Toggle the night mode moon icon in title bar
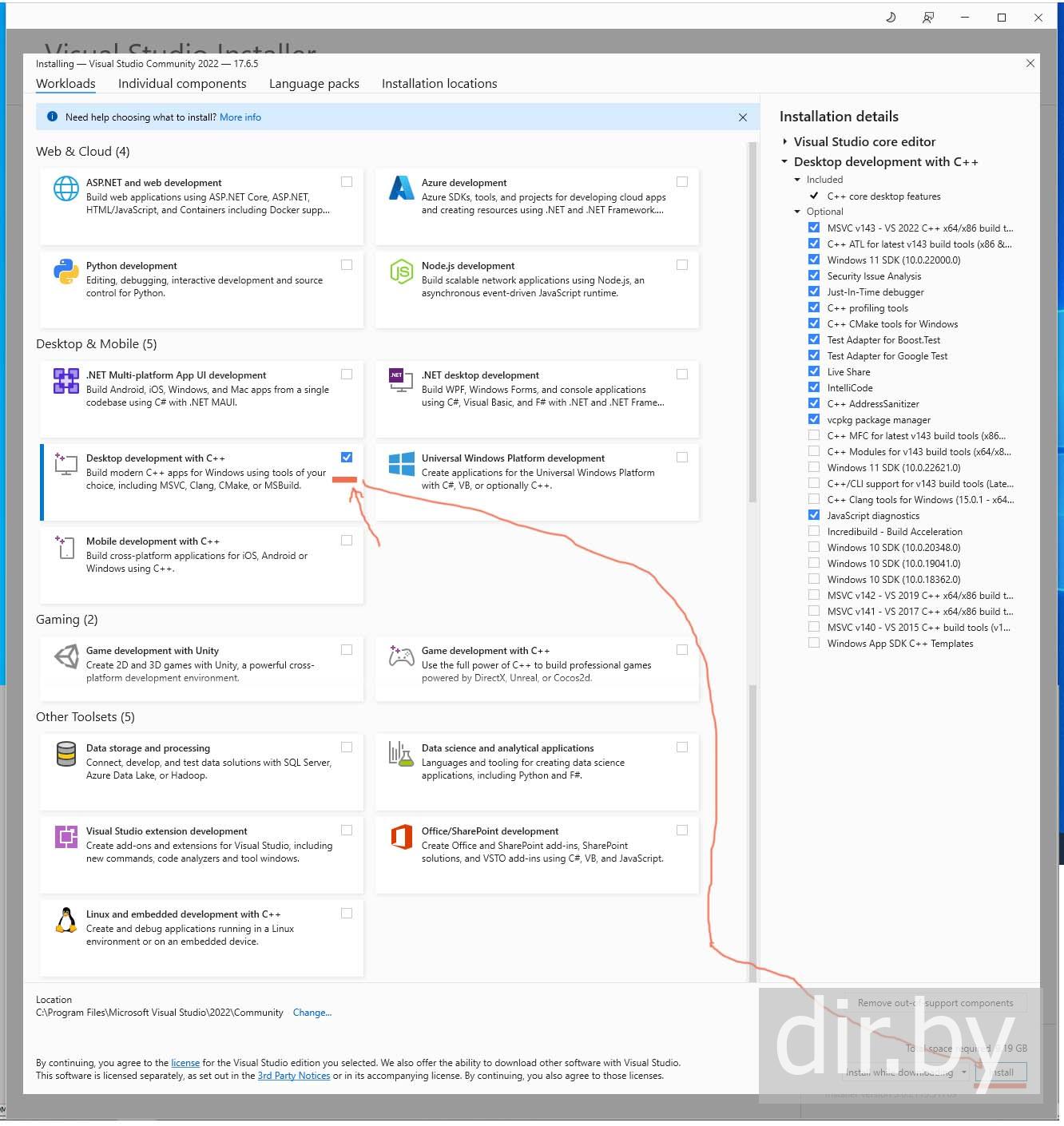The image size is (1064, 1126). coord(891,18)
